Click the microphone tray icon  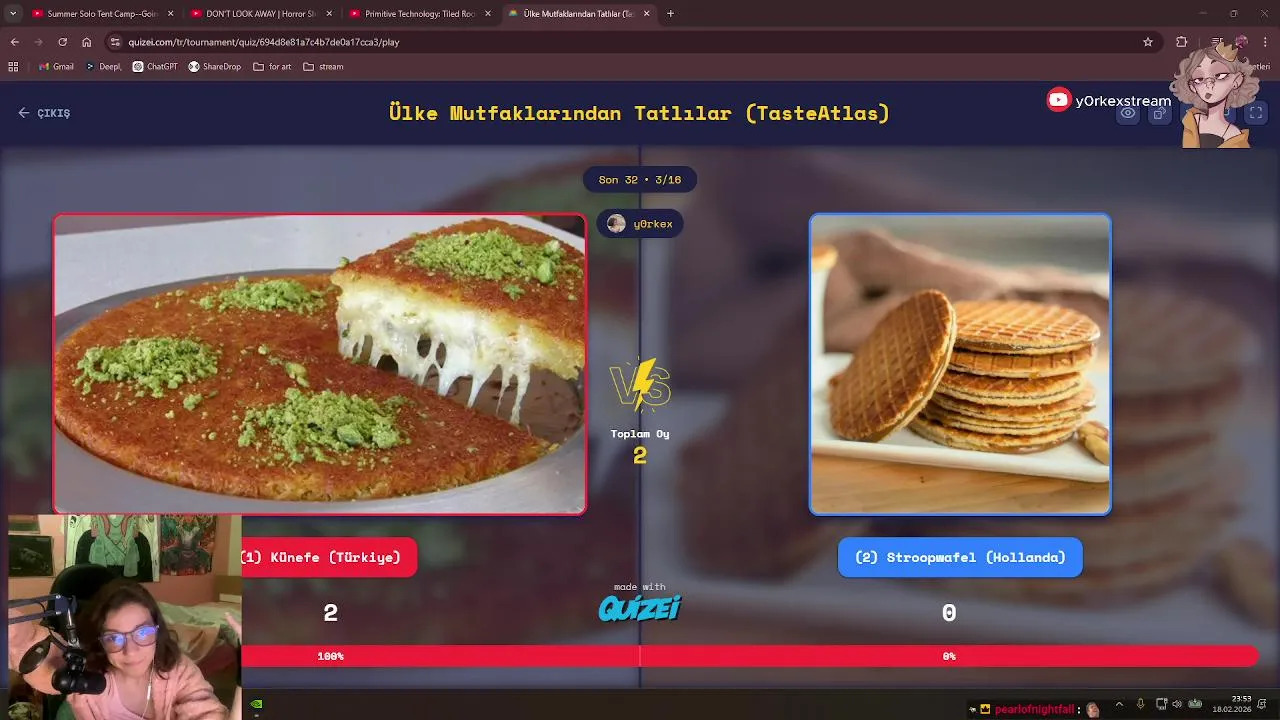(1140, 704)
